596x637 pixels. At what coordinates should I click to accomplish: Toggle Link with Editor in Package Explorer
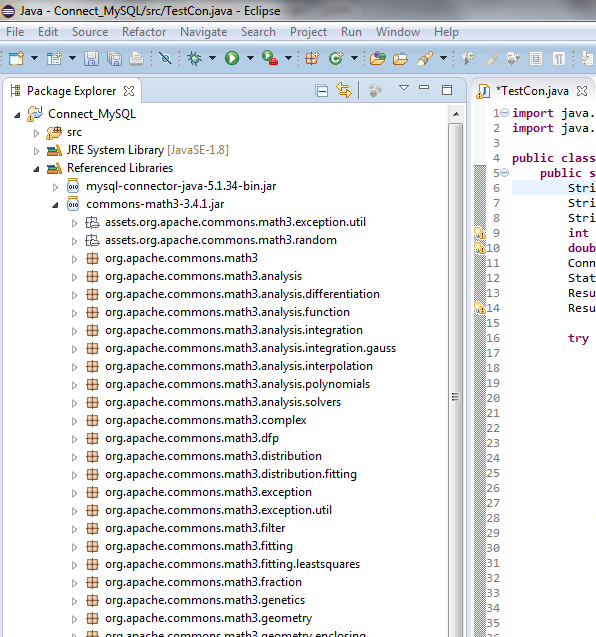pos(344,90)
